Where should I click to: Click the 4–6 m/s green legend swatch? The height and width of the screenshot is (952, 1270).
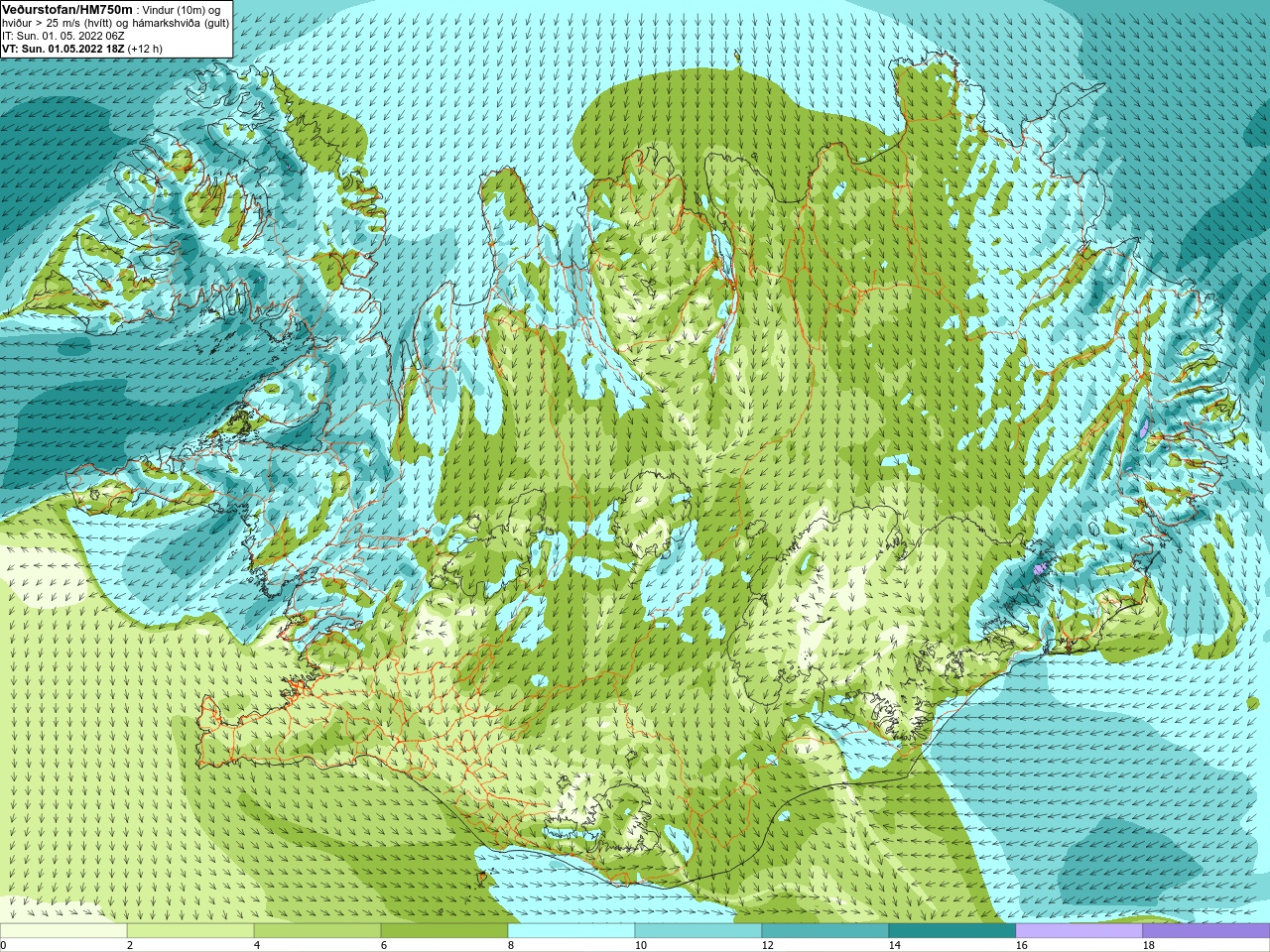pyautogui.click(x=317, y=930)
